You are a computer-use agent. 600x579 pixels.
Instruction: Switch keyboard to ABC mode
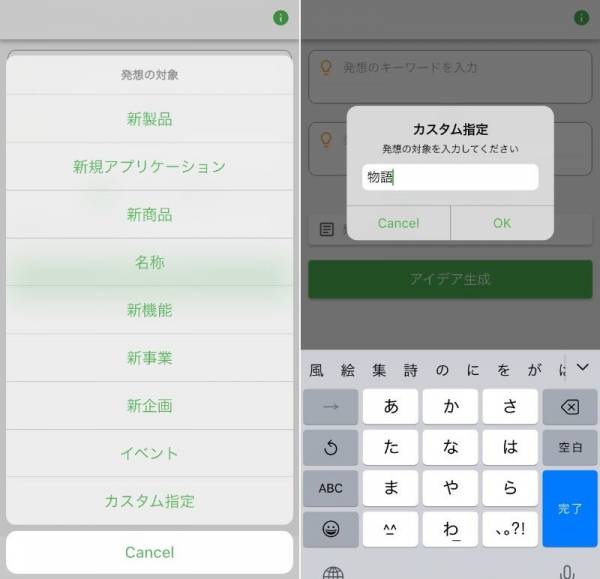[x=330, y=488]
